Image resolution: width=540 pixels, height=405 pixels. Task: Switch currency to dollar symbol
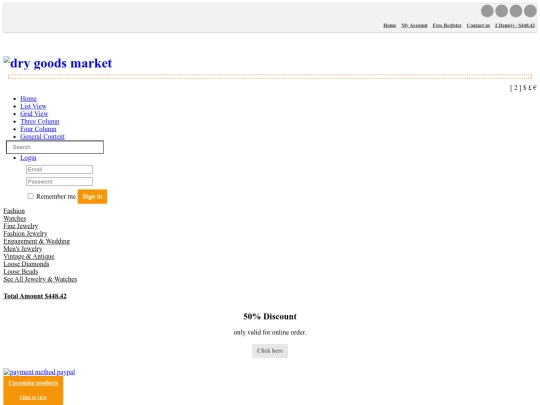pyautogui.click(x=525, y=88)
